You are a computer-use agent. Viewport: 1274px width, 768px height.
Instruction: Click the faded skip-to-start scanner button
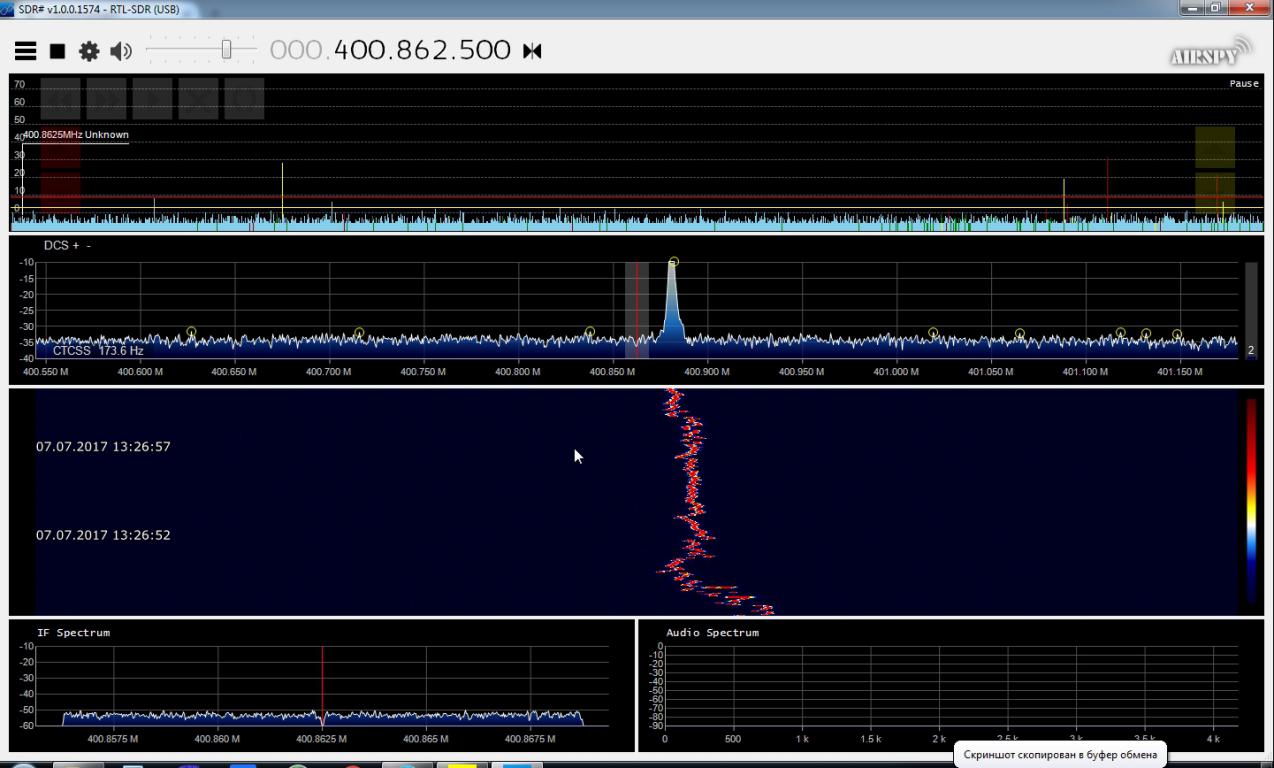[x=60, y=99]
